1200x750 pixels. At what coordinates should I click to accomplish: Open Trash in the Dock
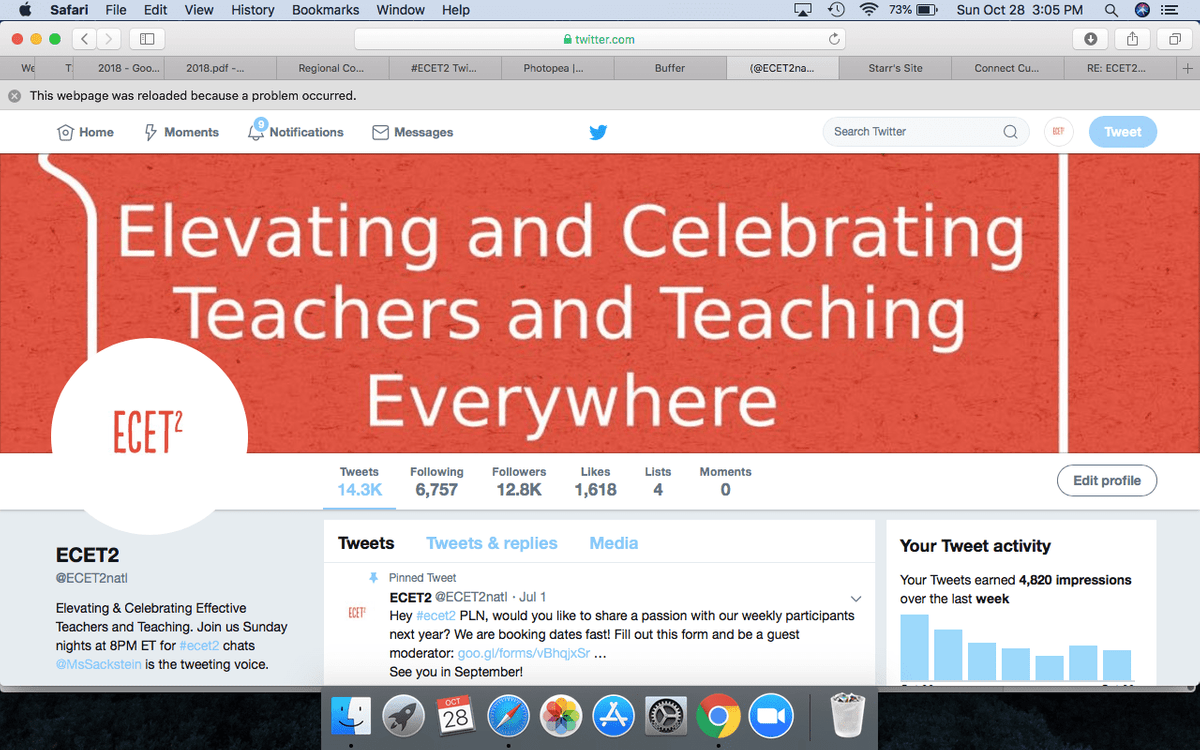point(847,716)
